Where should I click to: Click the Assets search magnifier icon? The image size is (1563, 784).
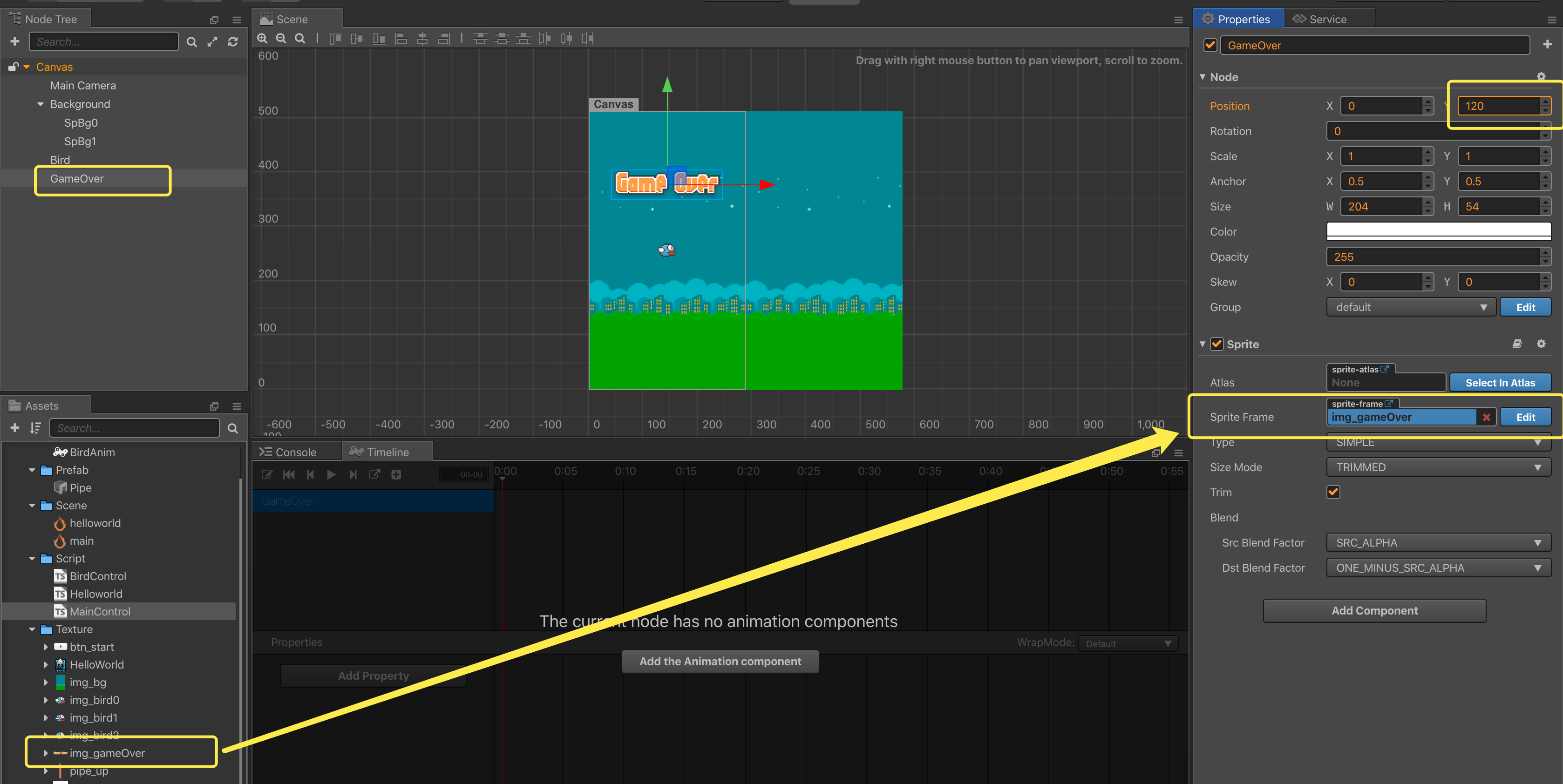232,429
